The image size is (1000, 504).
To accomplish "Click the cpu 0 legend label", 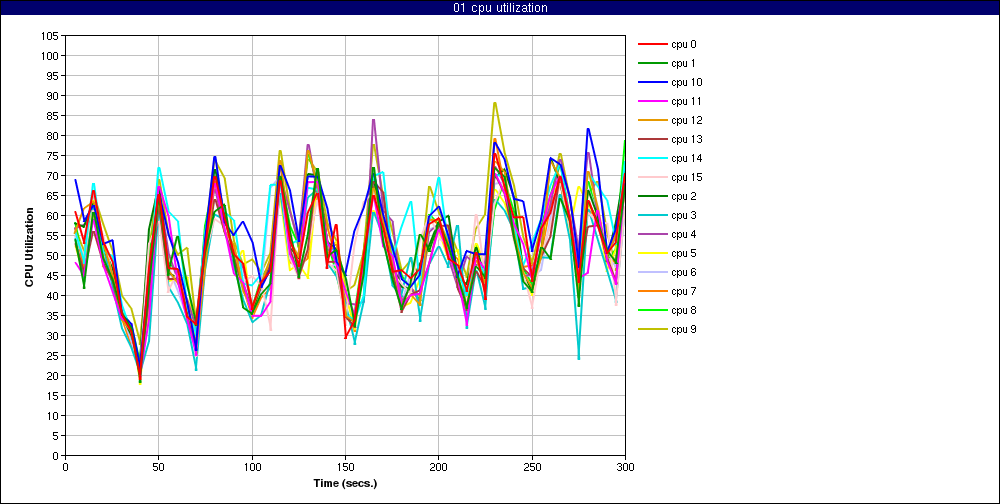I will tap(683, 45).
